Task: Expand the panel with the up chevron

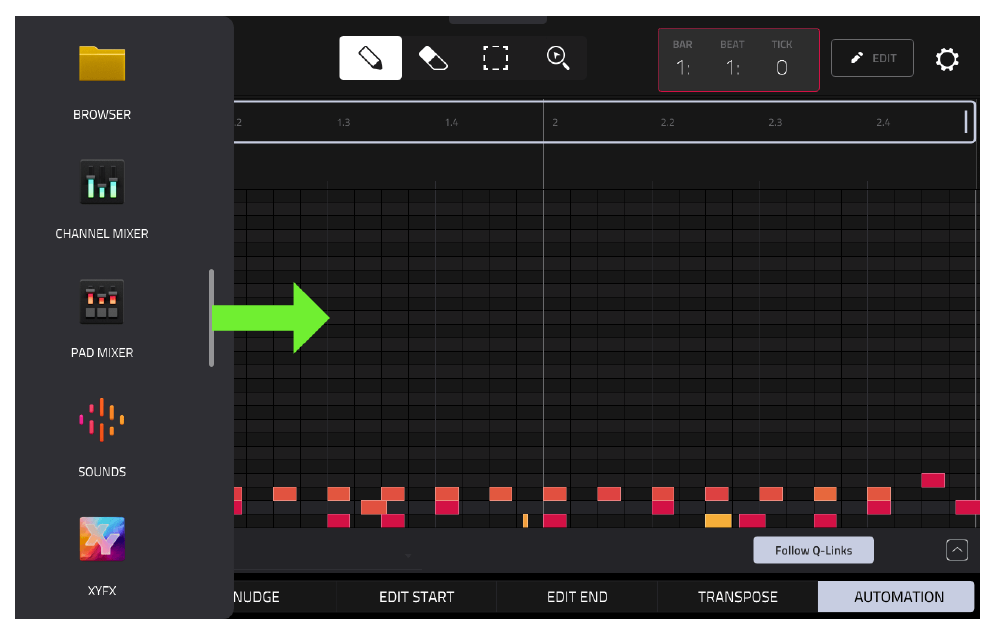Action: [957, 550]
